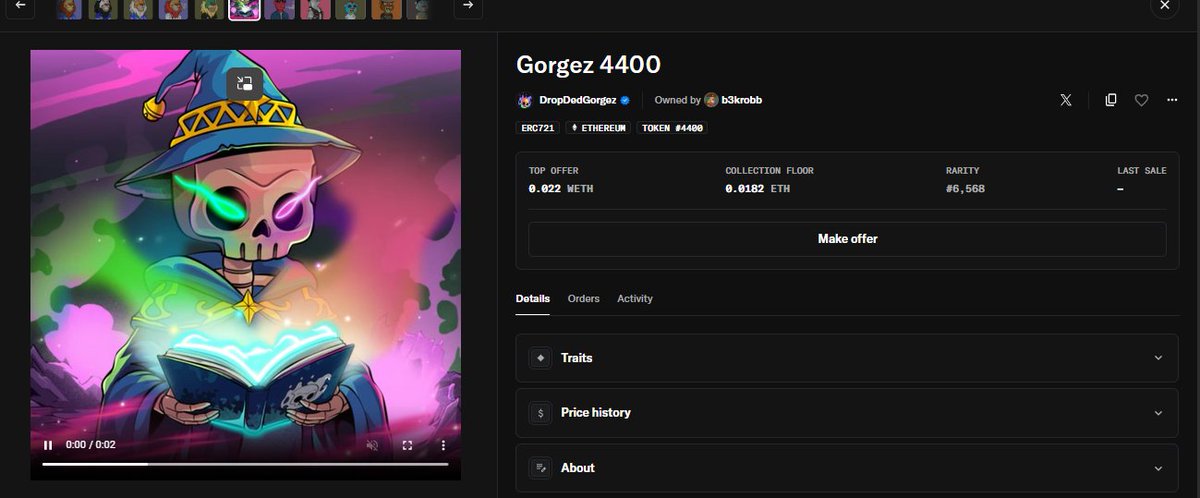This screenshot has height=498, width=1200.
Task: Open owner b3krobb's profile
Action: coord(742,100)
